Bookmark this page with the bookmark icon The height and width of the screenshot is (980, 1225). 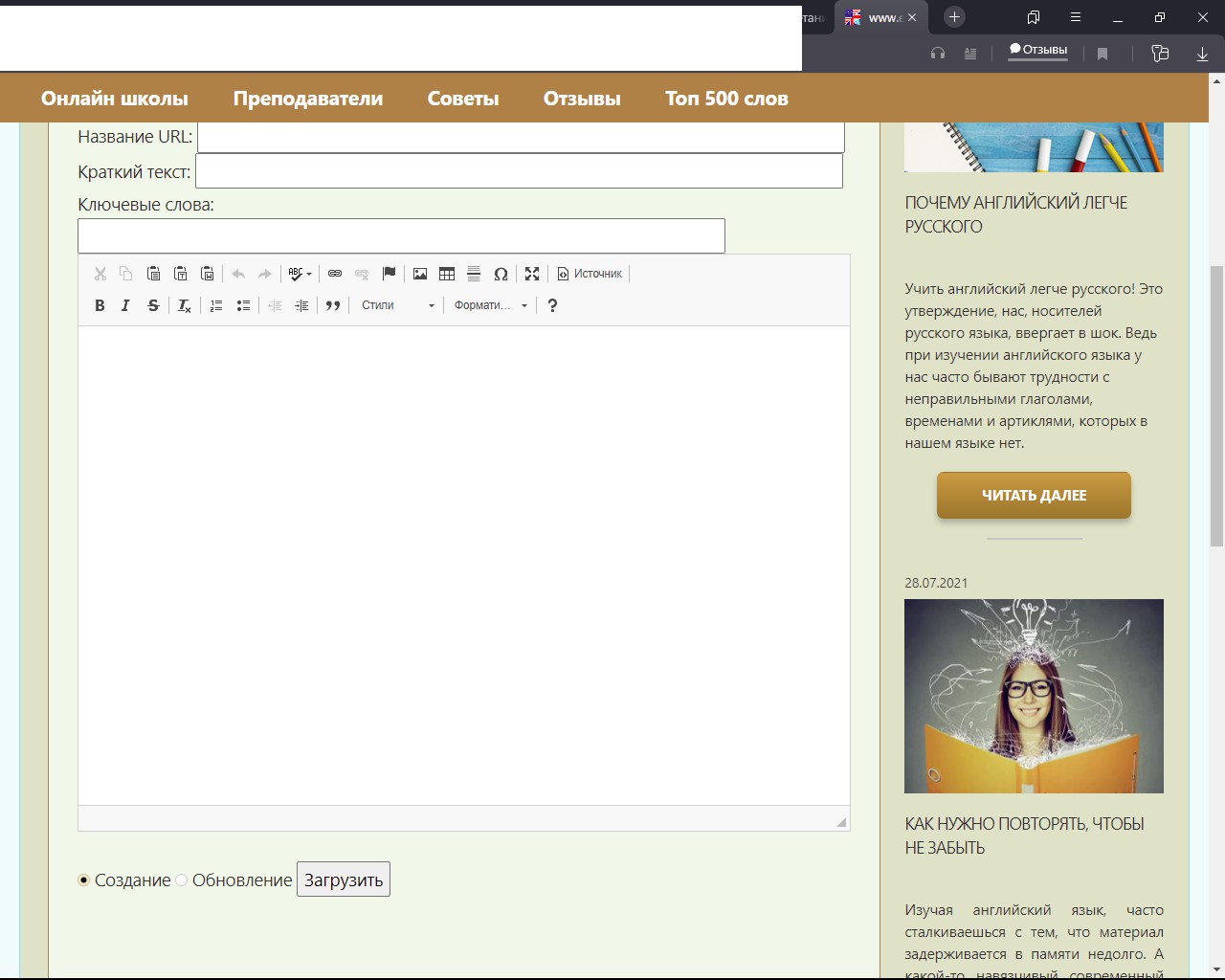click(x=1102, y=54)
